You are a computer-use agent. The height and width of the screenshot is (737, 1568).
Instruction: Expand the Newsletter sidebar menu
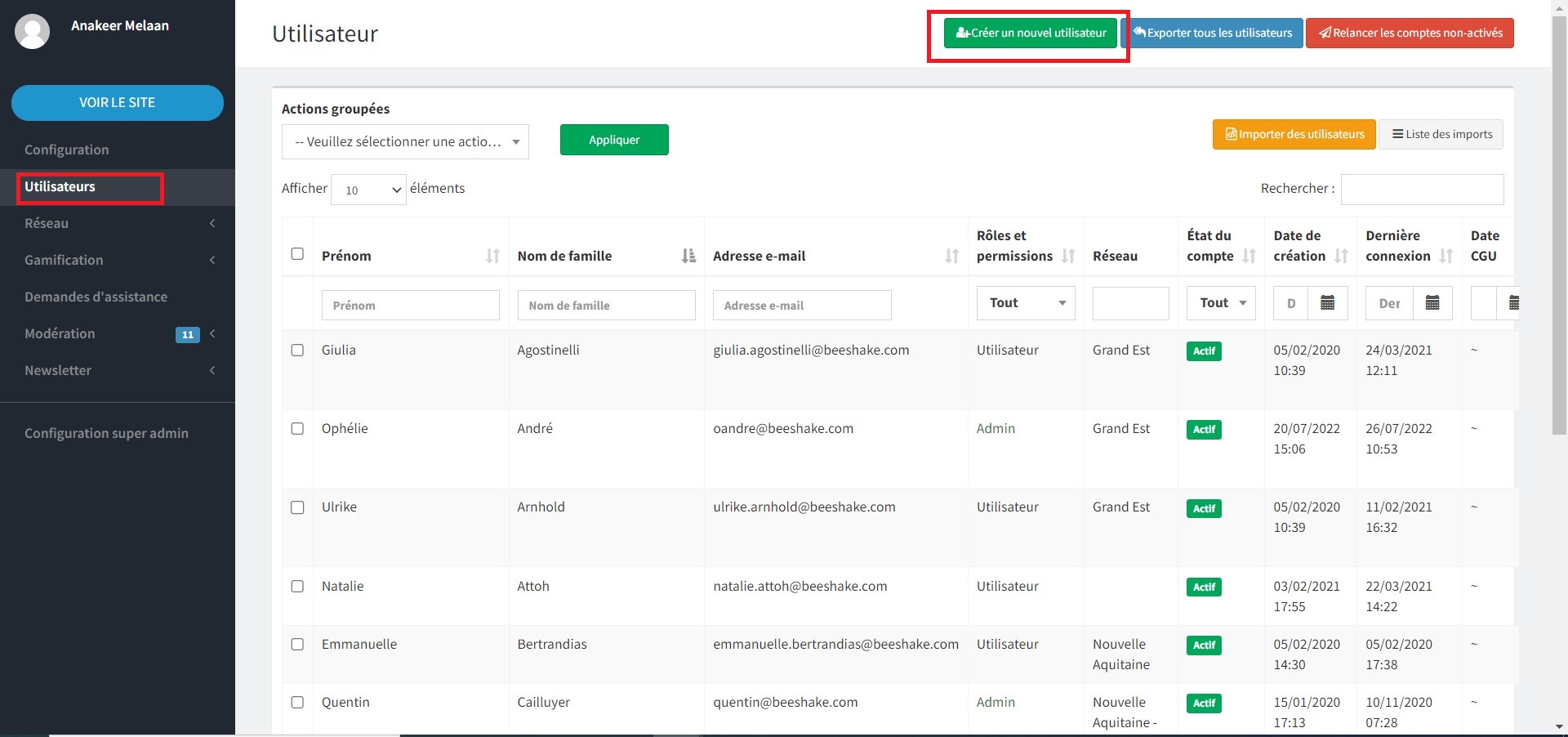[118, 370]
